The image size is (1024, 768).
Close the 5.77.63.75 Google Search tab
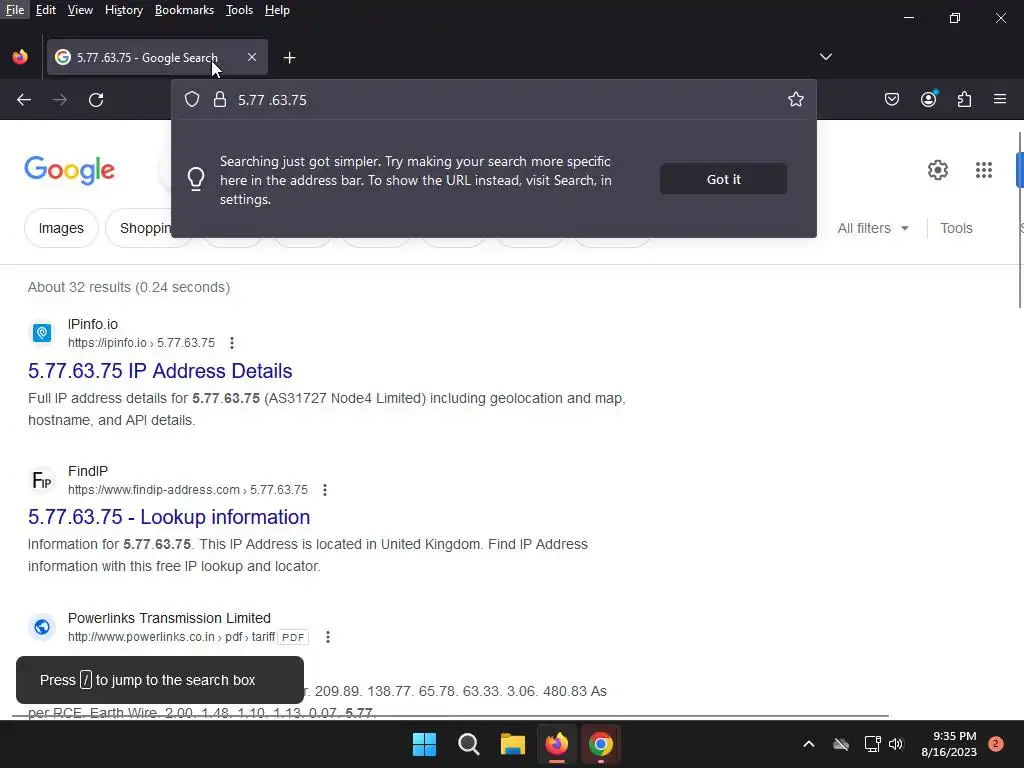(x=251, y=57)
